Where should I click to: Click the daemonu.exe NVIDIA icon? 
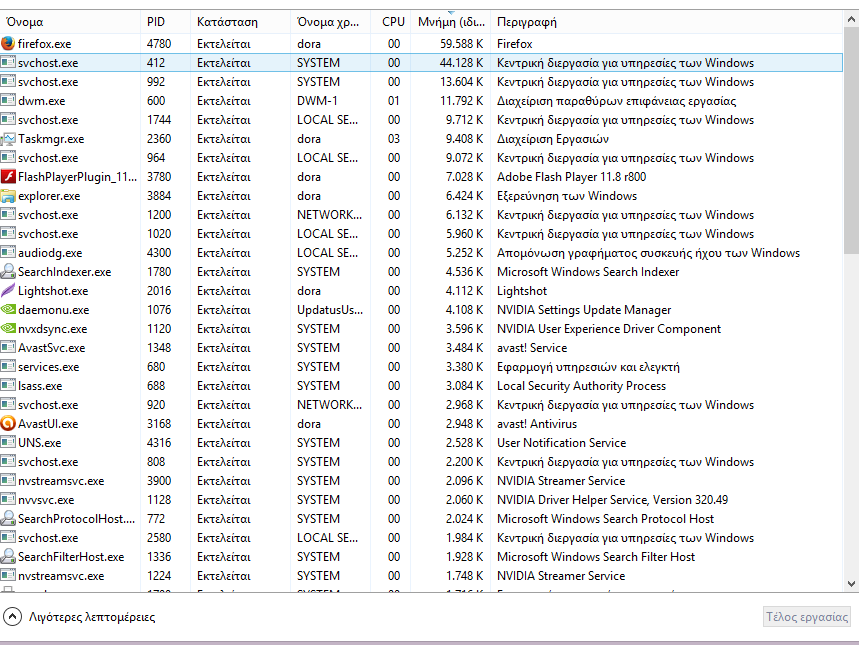[8, 310]
